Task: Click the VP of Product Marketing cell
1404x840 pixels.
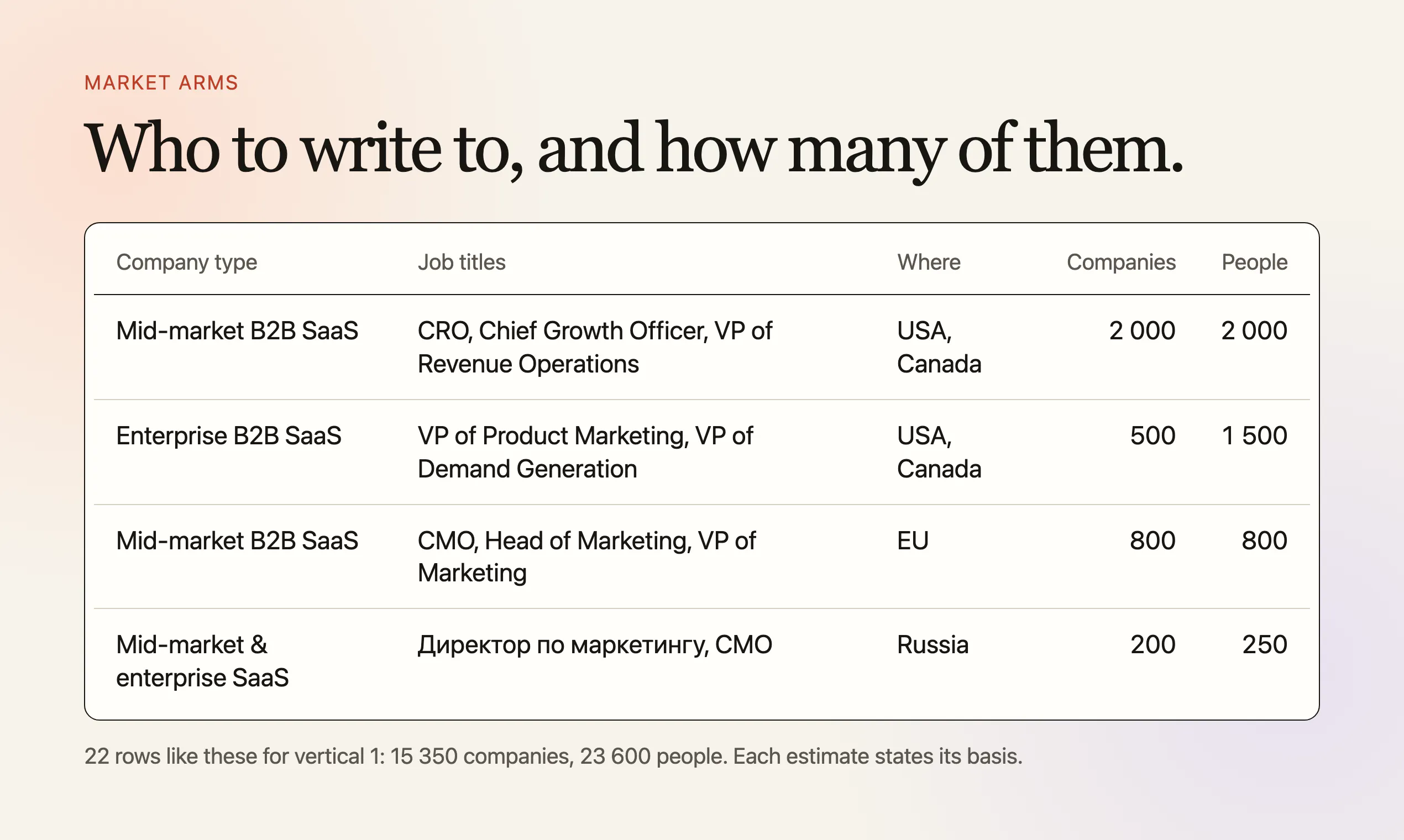Action: click(x=585, y=452)
